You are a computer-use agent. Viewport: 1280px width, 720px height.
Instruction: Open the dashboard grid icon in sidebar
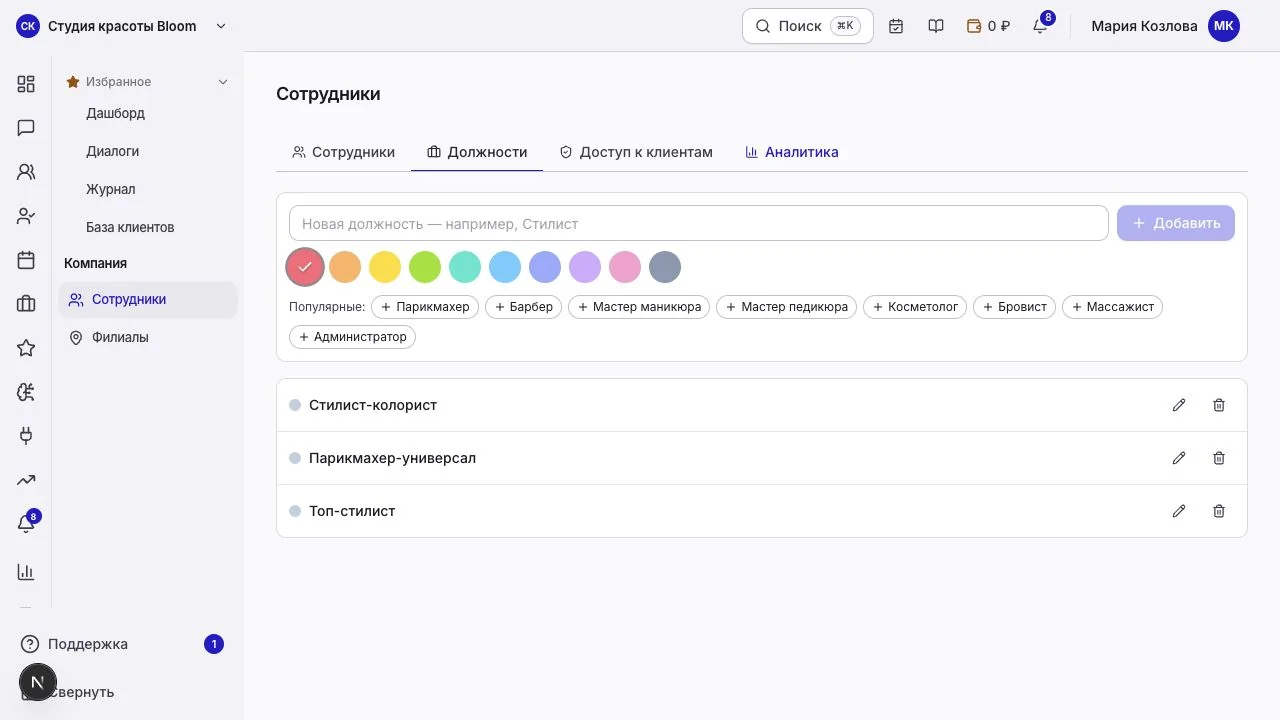pos(26,84)
